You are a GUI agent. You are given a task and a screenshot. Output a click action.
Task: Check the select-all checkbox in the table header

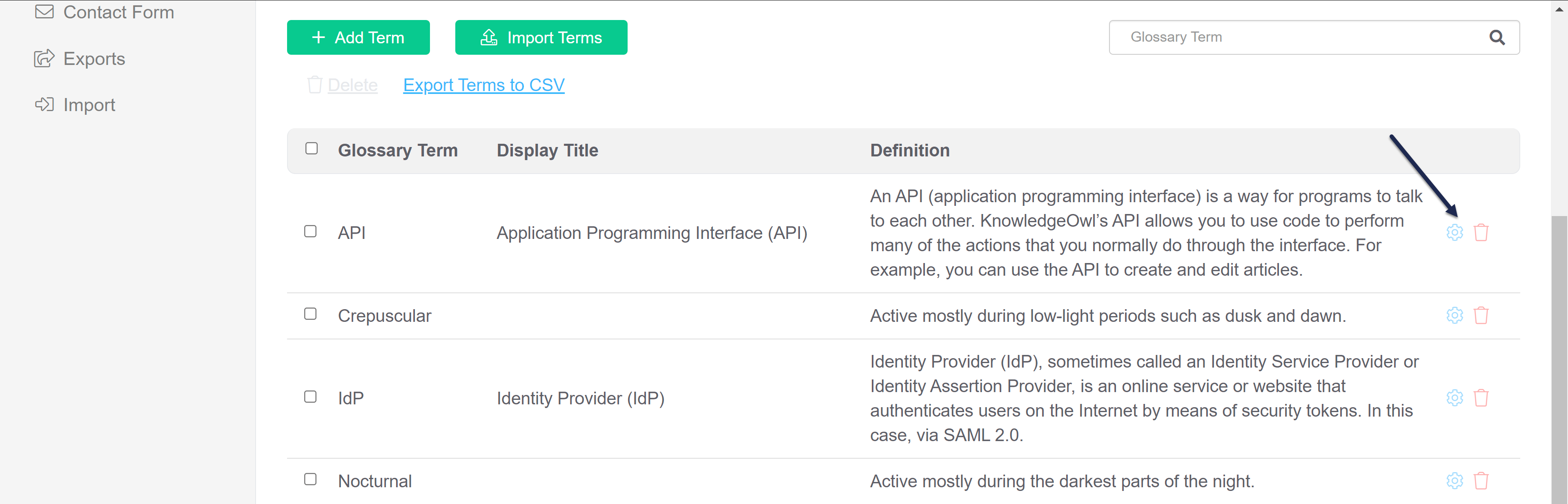coord(312,149)
